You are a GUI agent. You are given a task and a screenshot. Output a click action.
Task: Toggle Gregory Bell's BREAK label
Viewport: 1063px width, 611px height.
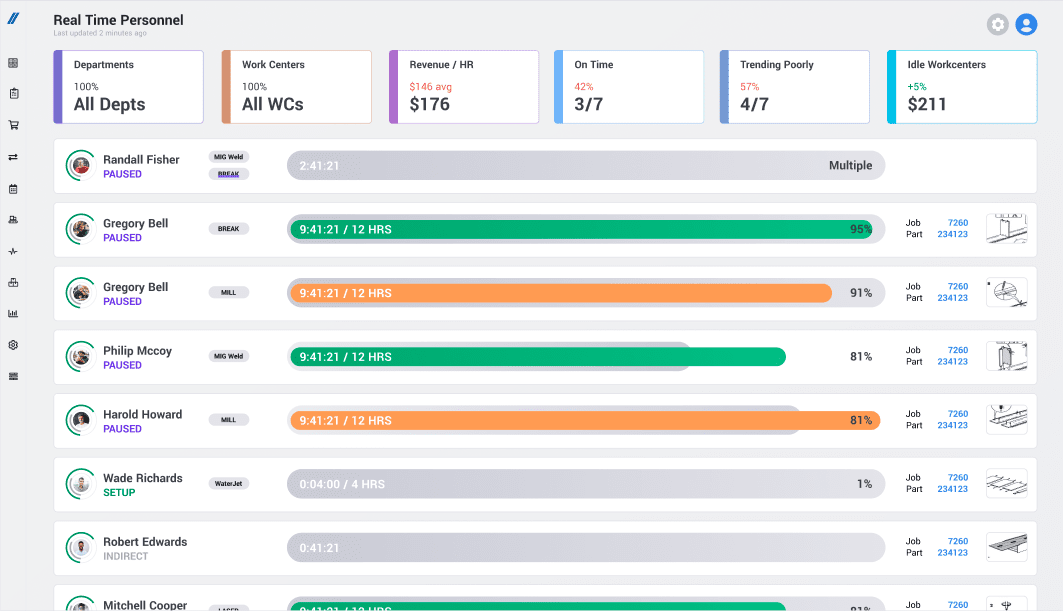click(229, 228)
